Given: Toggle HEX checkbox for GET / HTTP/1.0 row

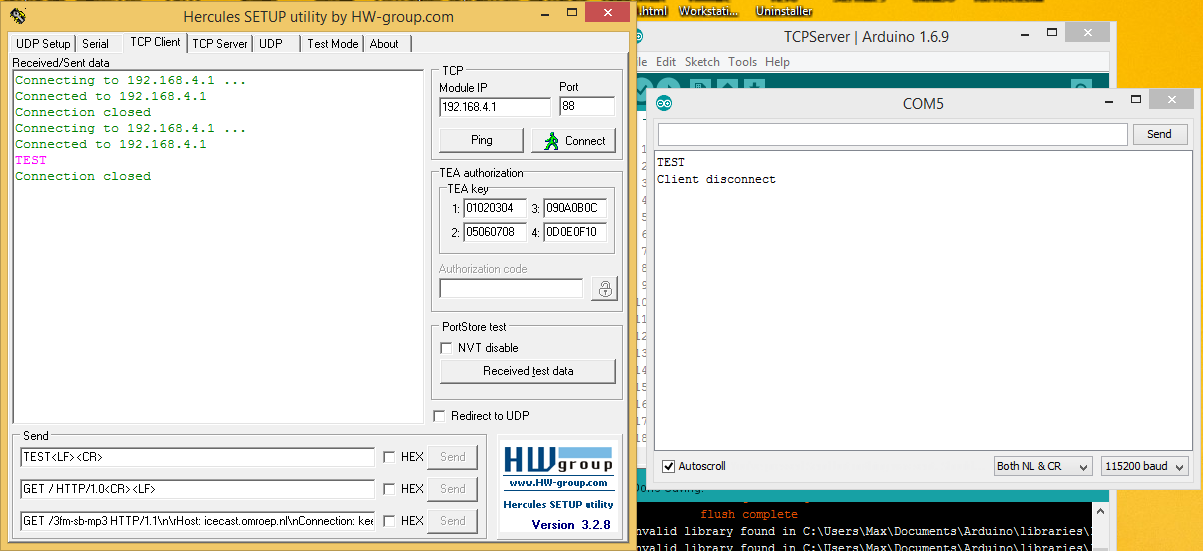Looking at the screenshot, I should [x=388, y=489].
